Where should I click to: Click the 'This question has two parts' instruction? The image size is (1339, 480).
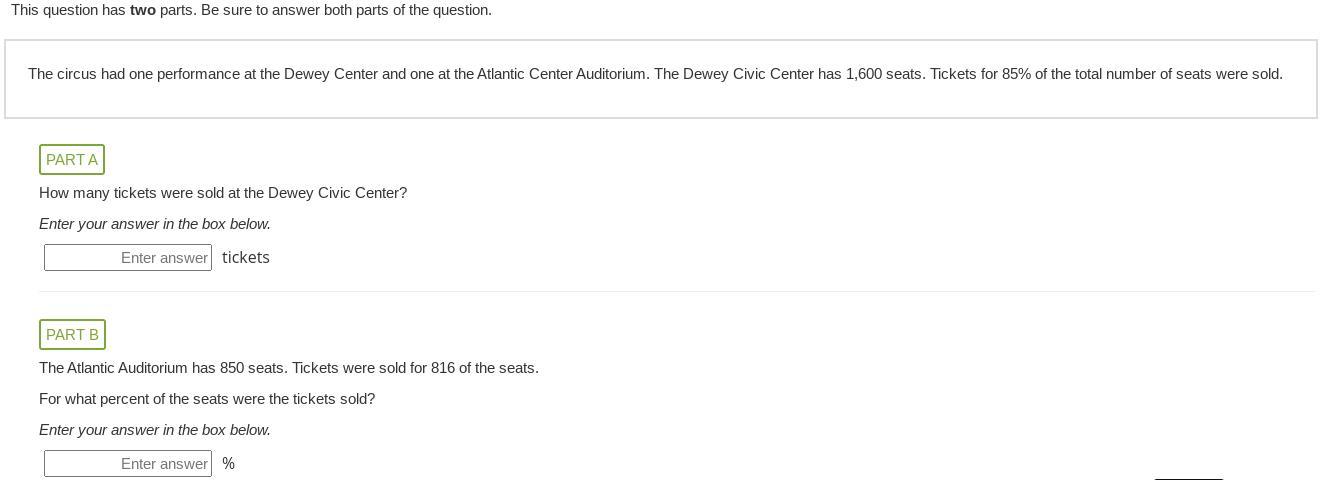251,10
